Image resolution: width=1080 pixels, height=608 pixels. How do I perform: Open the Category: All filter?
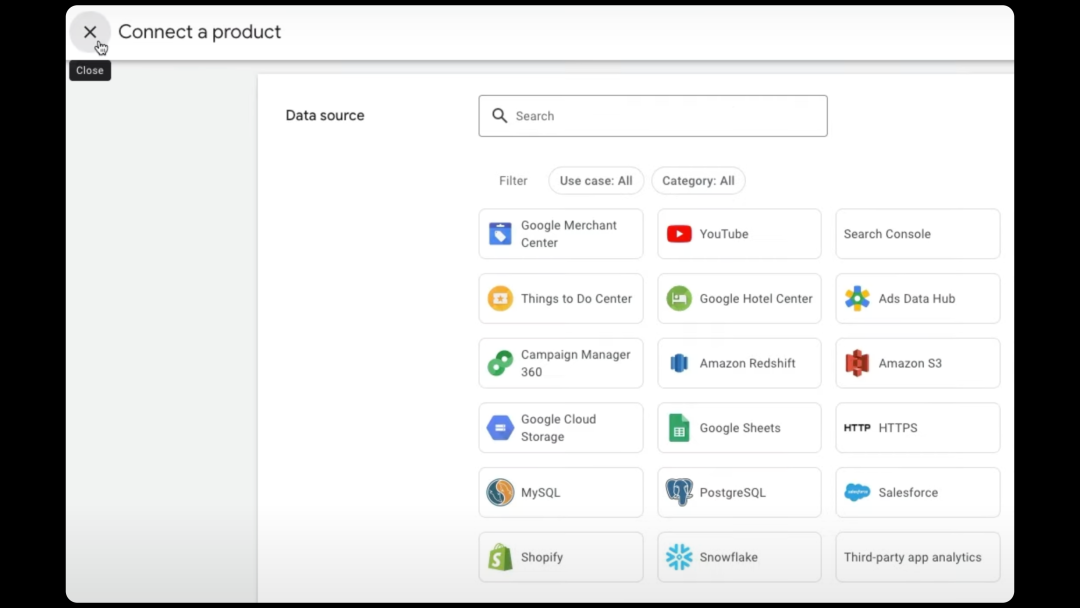[x=698, y=180]
